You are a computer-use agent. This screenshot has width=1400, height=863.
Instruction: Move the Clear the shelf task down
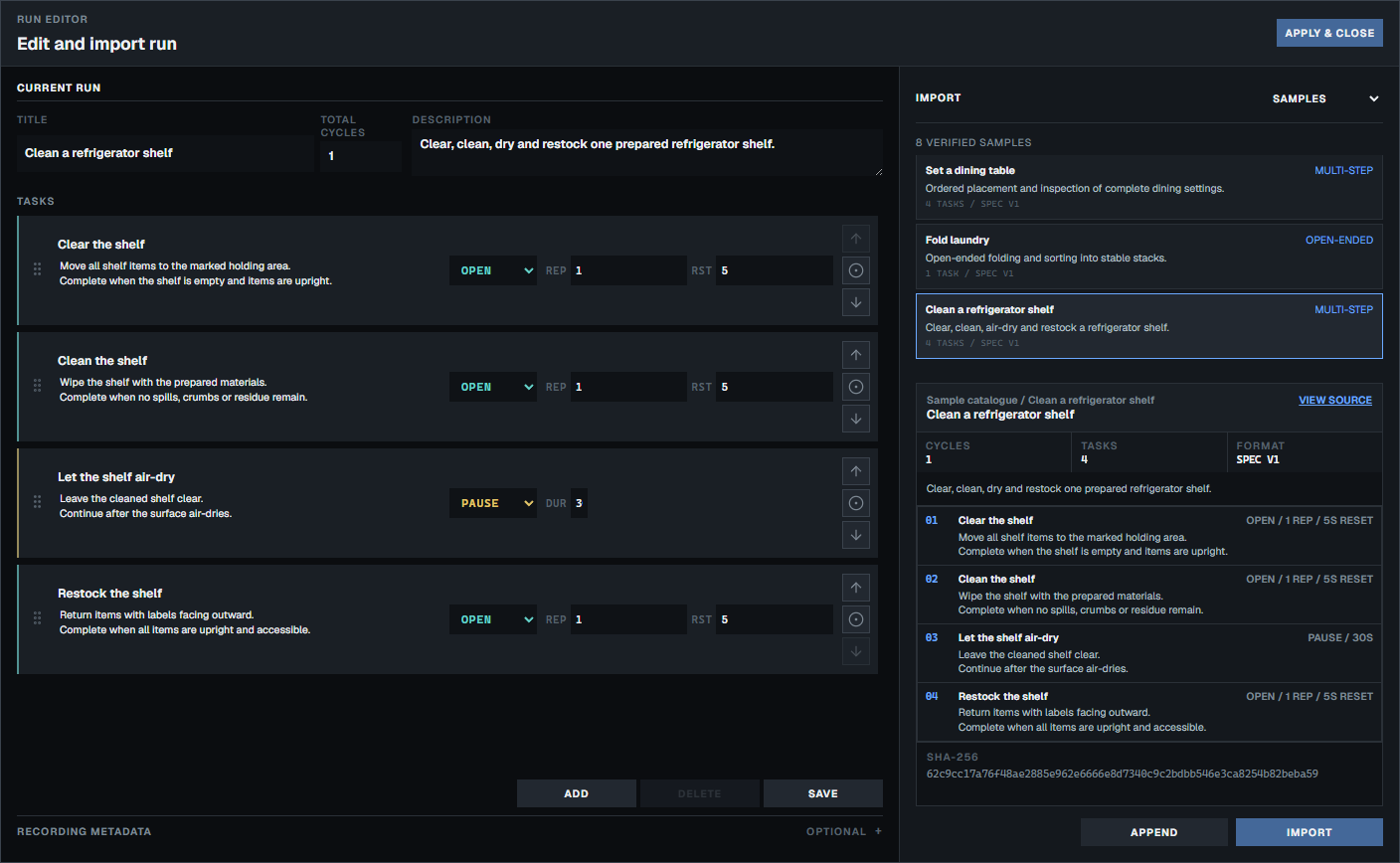coord(856,302)
